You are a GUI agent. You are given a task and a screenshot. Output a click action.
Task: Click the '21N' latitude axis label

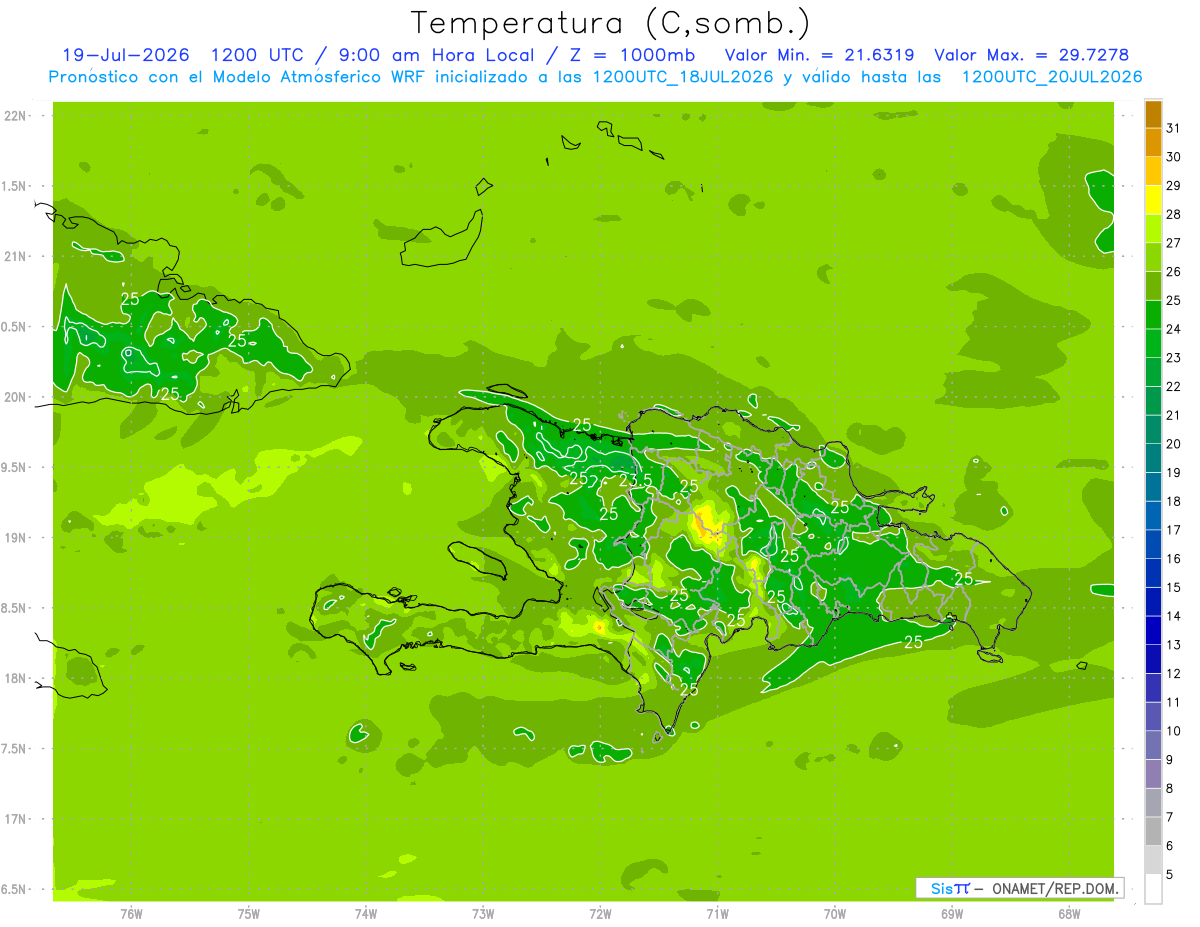(x=14, y=257)
